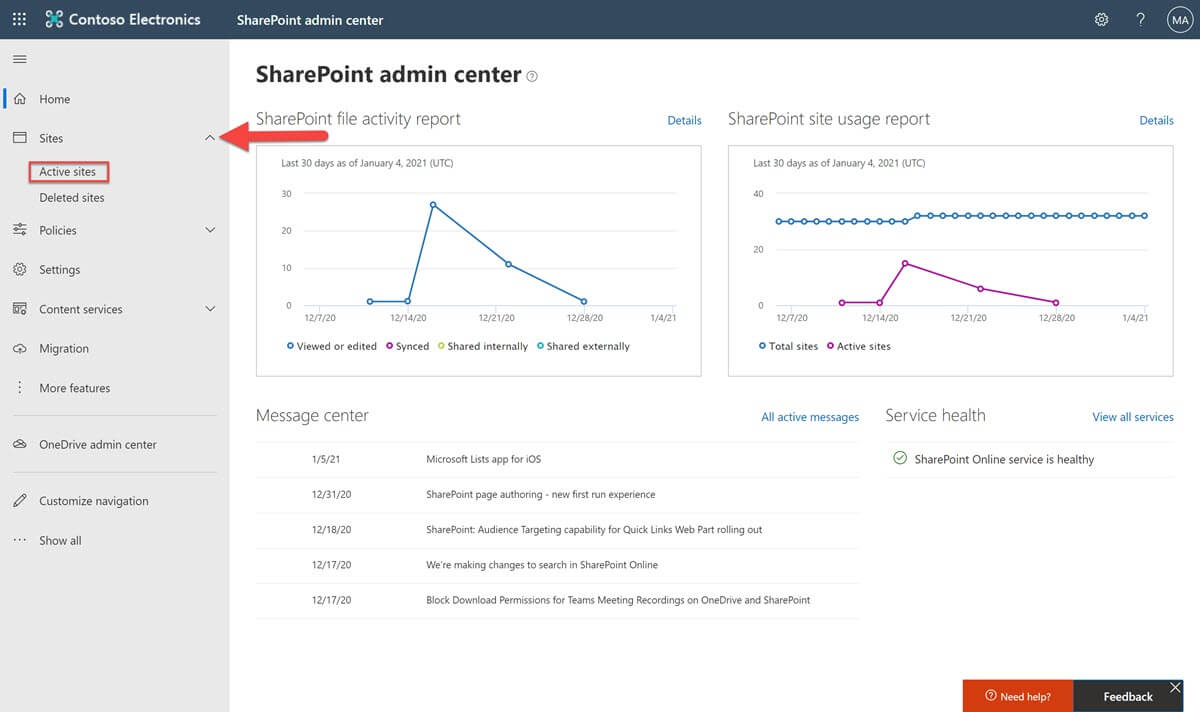This screenshot has width=1200, height=712.
Task: Click the 1/5/21 message date
Action: [x=326, y=459]
